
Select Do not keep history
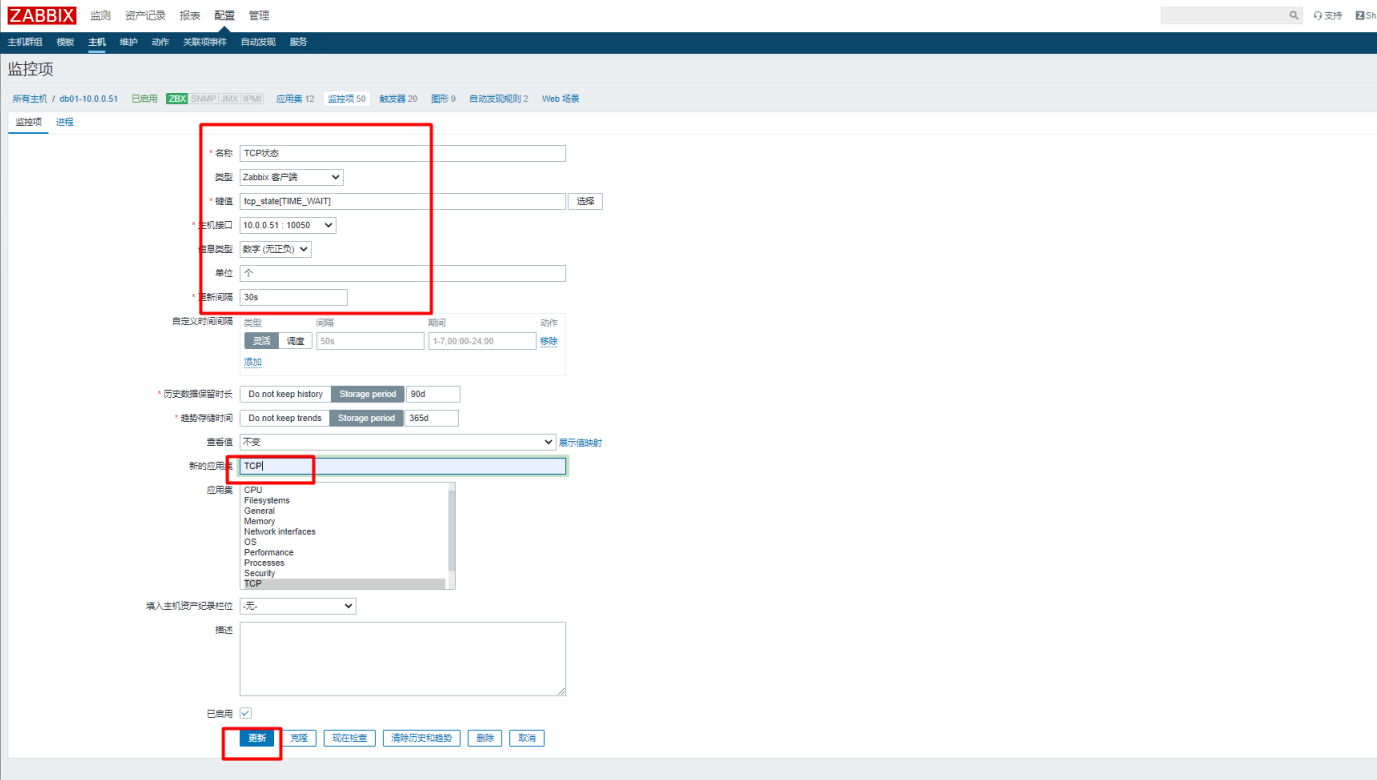tap(285, 394)
